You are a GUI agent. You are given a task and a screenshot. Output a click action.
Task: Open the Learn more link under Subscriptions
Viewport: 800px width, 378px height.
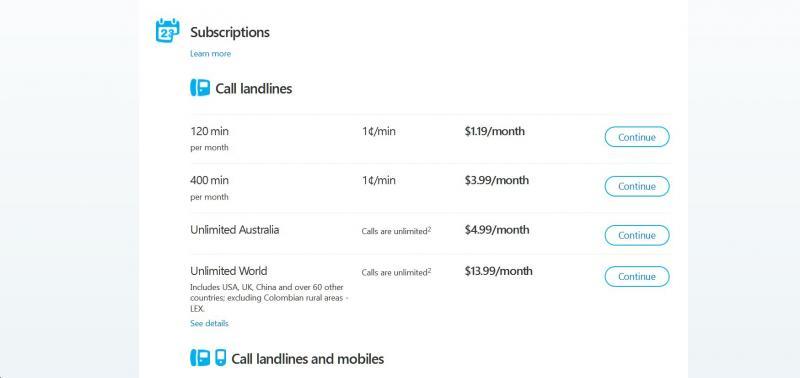pyautogui.click(x=210, y=54)
